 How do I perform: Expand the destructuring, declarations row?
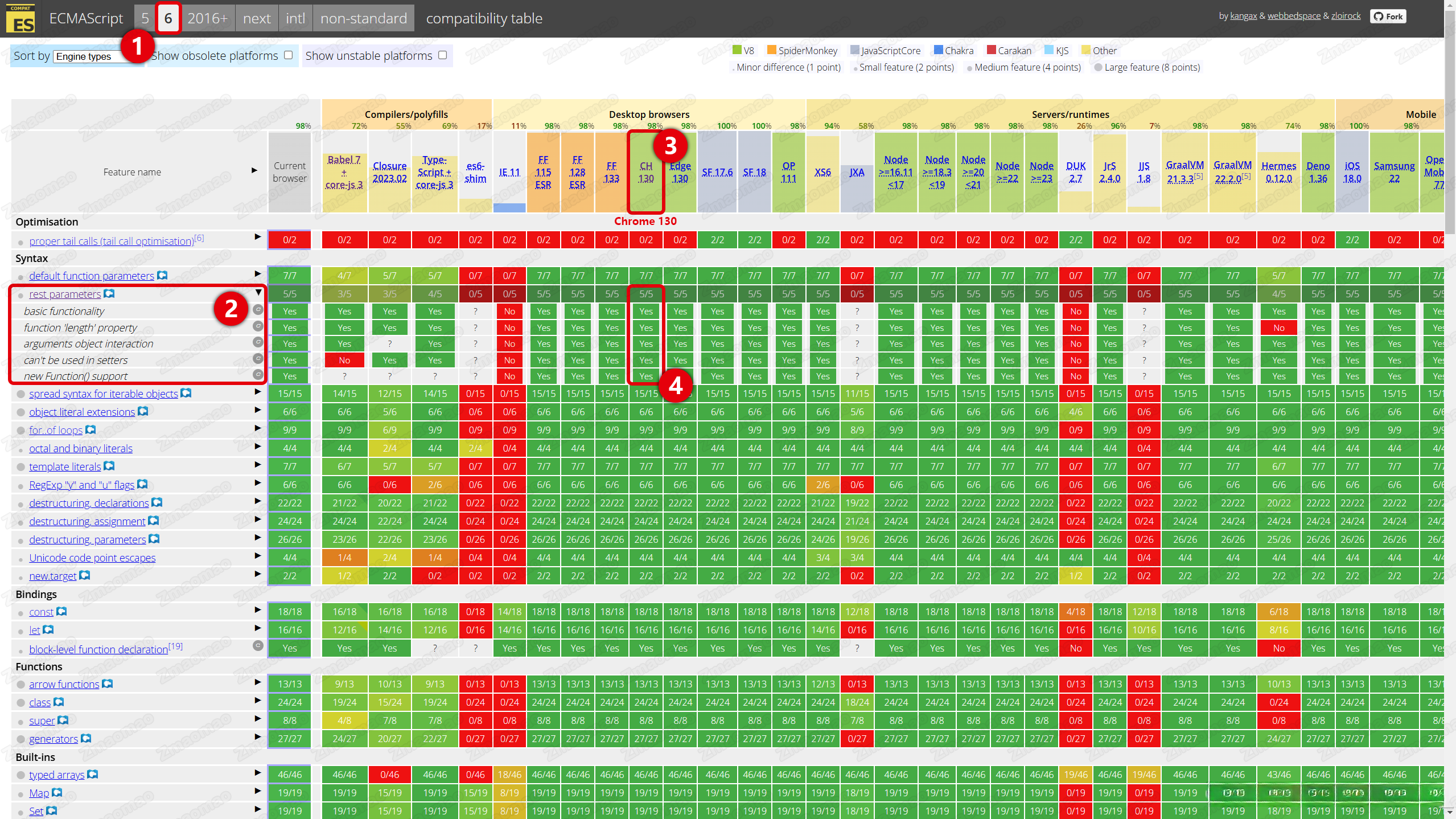(258, 501)
